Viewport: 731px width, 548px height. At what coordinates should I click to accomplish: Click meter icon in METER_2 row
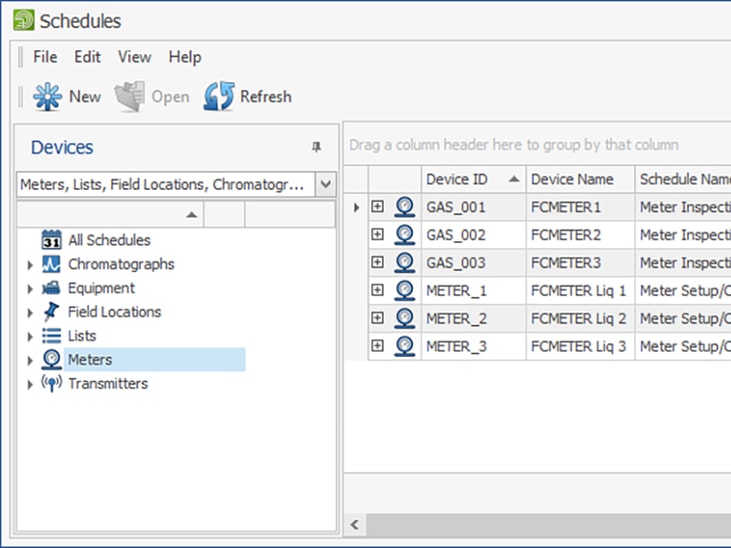pyautogui.click(x=404, y=318)
